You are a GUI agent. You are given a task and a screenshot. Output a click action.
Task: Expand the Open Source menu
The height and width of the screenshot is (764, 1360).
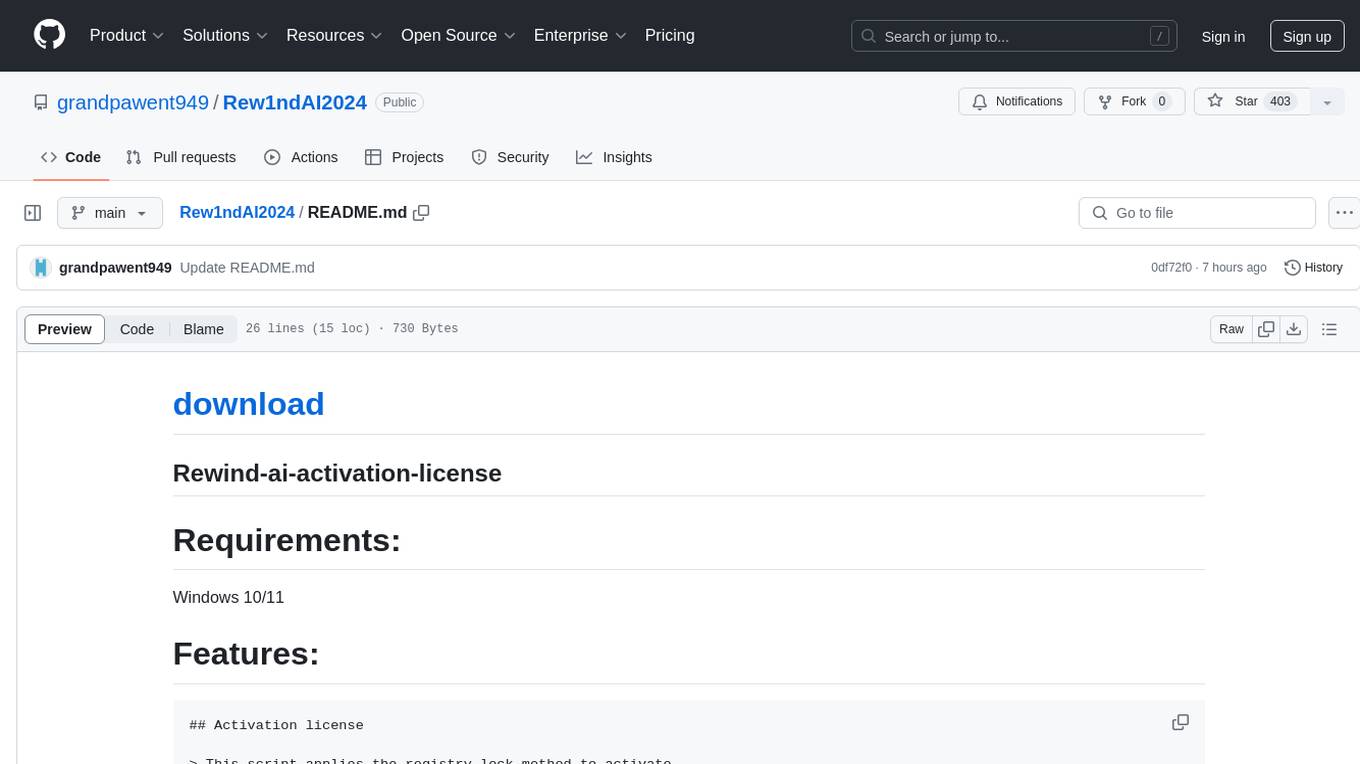(x=458, y=35)
